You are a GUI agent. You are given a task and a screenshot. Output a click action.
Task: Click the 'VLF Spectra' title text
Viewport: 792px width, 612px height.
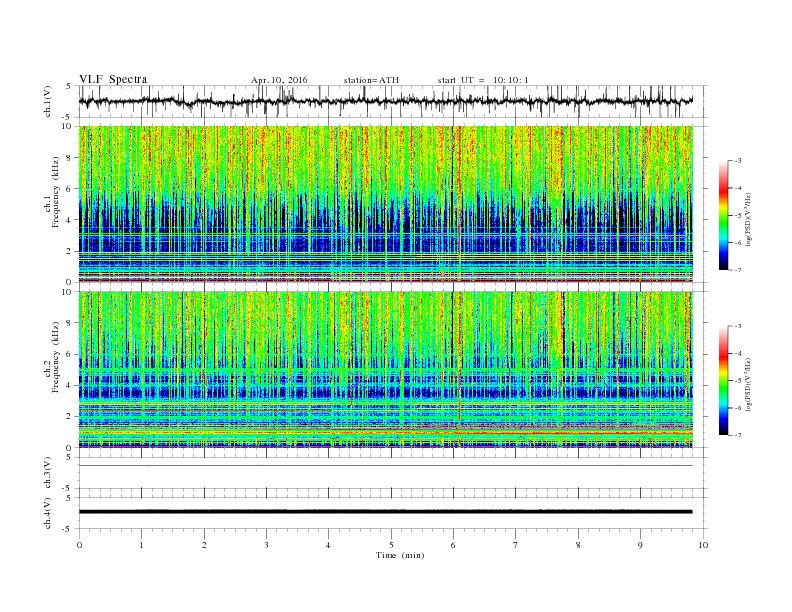(113, 79)
